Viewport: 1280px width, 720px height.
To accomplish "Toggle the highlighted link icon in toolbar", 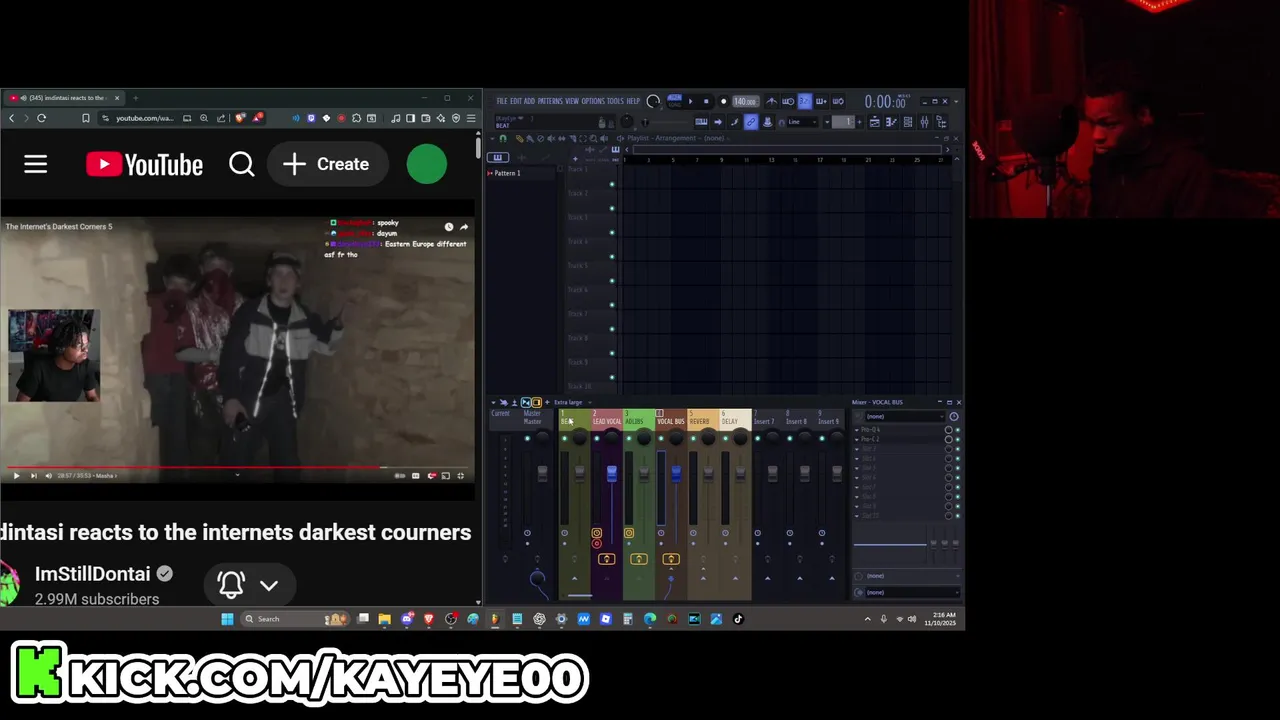I will click(x=751, y=122).
